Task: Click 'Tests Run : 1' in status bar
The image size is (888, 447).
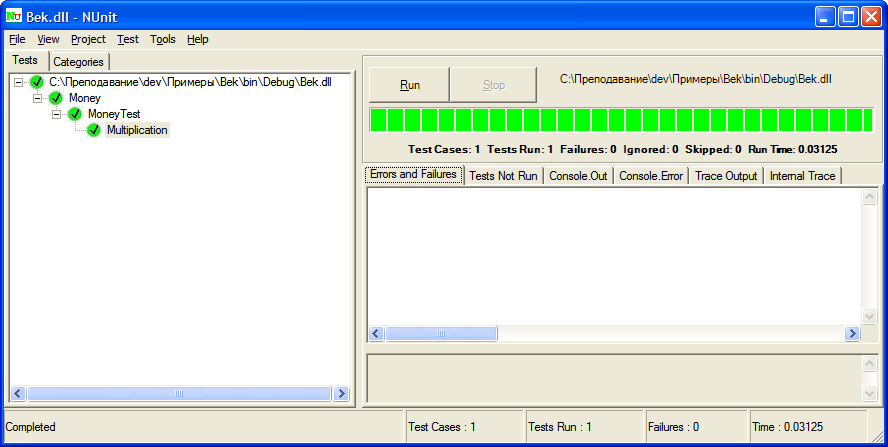Action: [560, 427]
